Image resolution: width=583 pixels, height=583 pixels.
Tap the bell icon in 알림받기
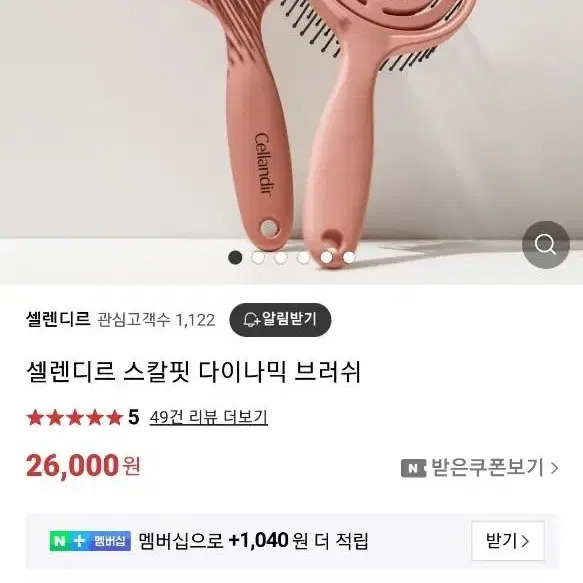point(251,320)
